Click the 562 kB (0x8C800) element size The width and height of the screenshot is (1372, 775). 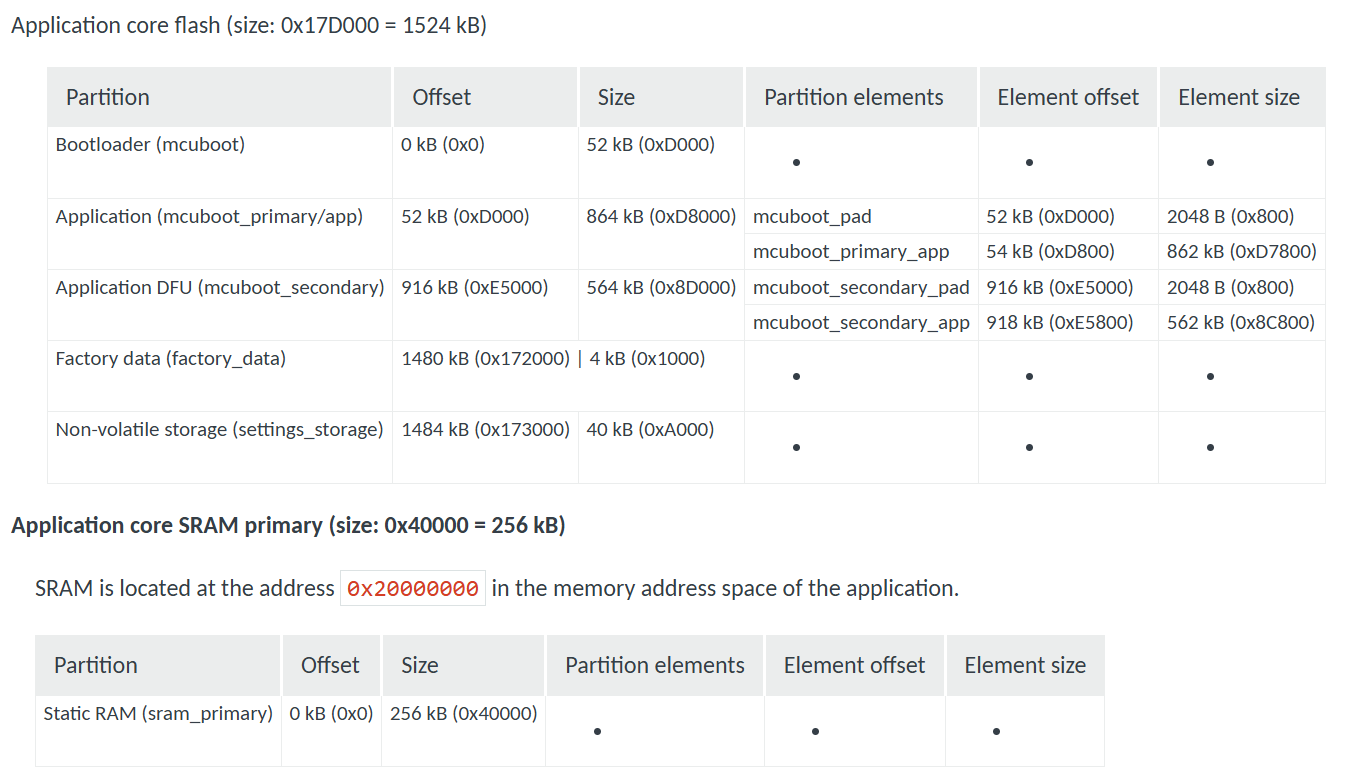pyautogui.click(x=1240, y=323)
